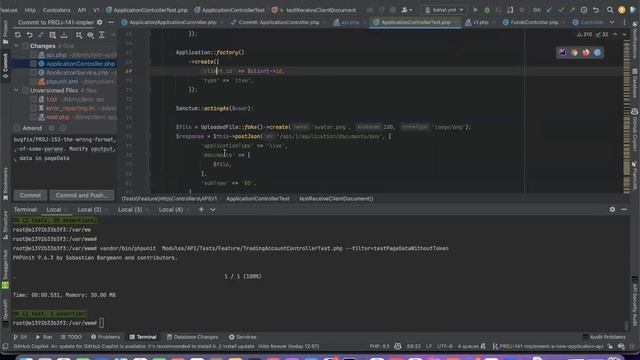Image resolution: width=640 pixels, height=360 pixels.
Task: Click the Git rollback undo icon in top toolbar
Action: 596,10
